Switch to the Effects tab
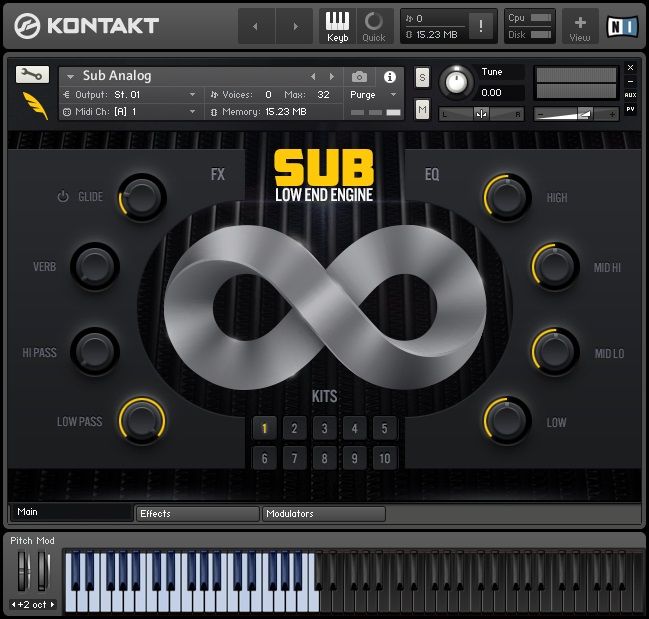Viewport: 649px width, 619px height. (196, 513)
